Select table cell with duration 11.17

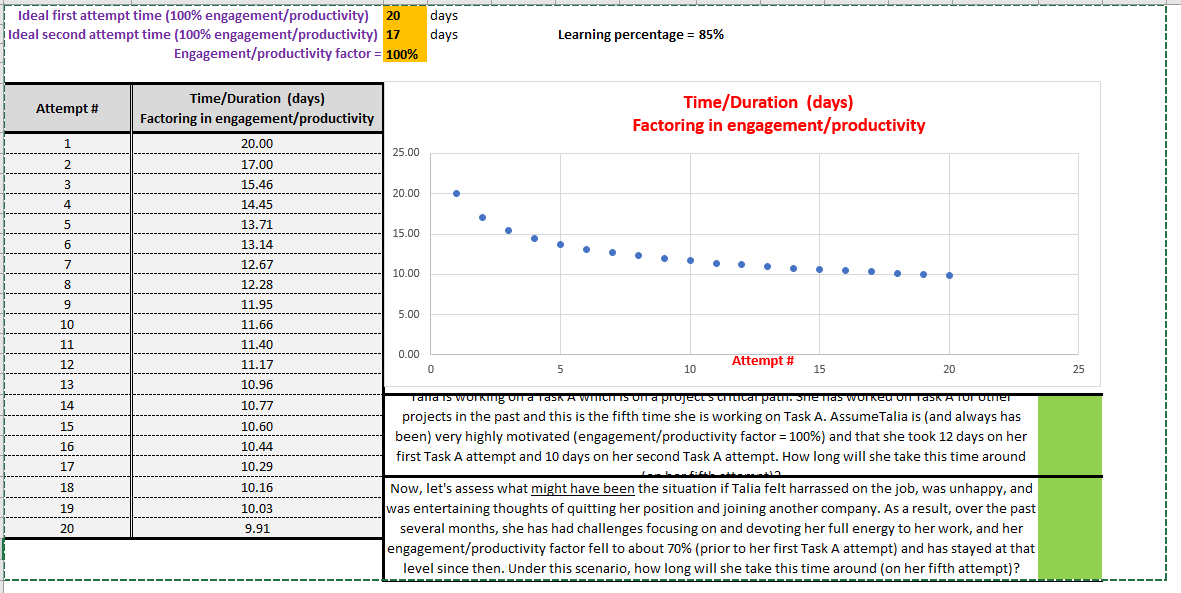click(x=257, y=365)
